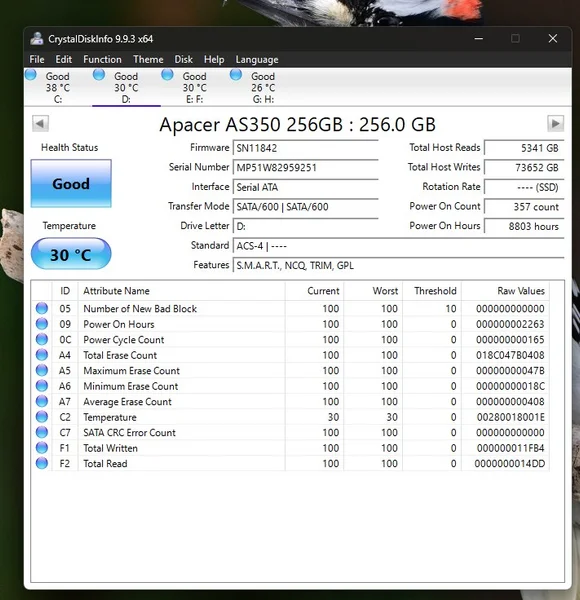Select the Power Cycle Count attribute name
The image size is (580, 600).
pyautogui.click(x=124, y=340)
